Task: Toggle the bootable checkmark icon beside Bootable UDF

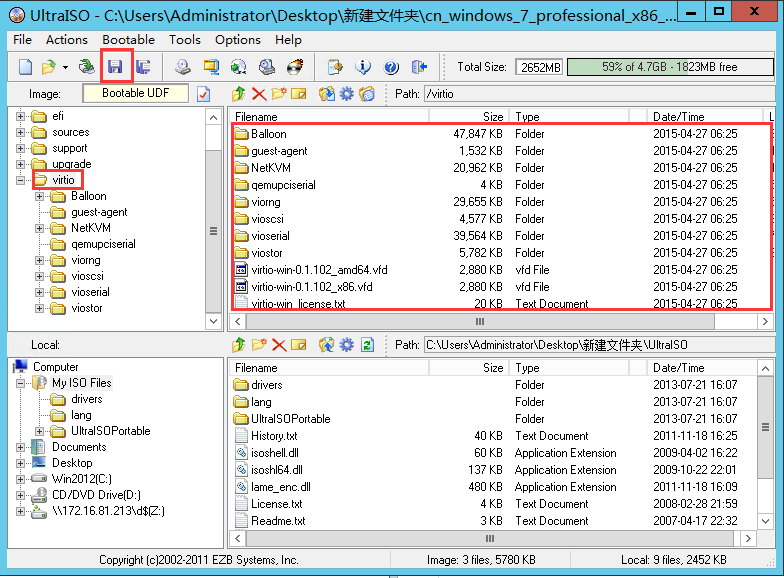Action: pyautogui.click(x=204, y=94)
